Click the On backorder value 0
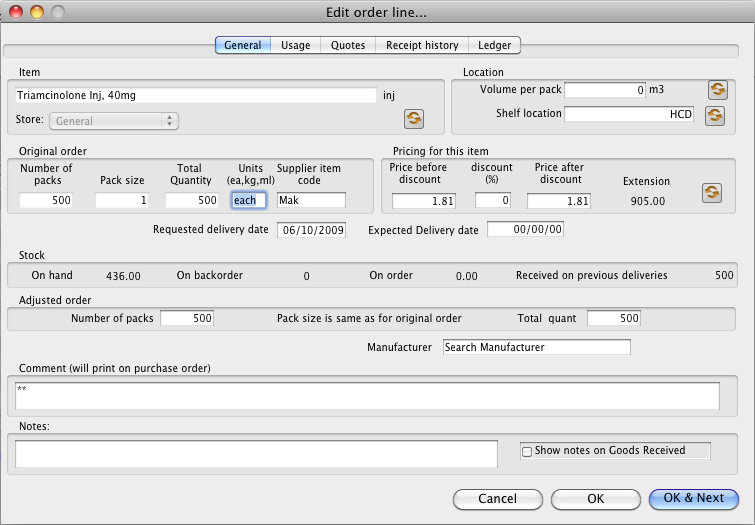755x525 pixels. [306, 276]
